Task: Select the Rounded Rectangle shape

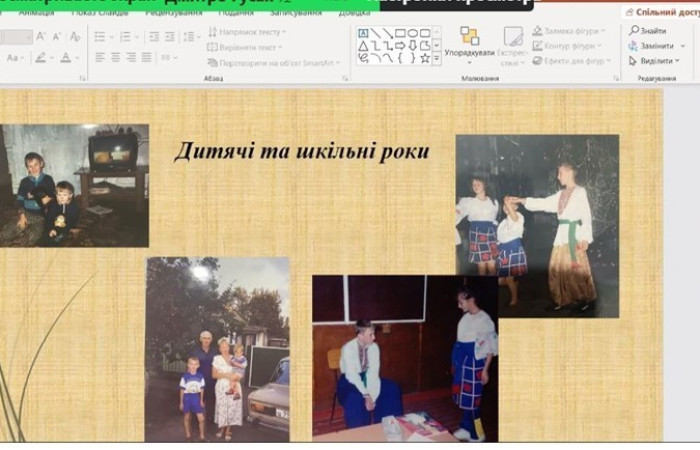Action: tap(425, 33)
